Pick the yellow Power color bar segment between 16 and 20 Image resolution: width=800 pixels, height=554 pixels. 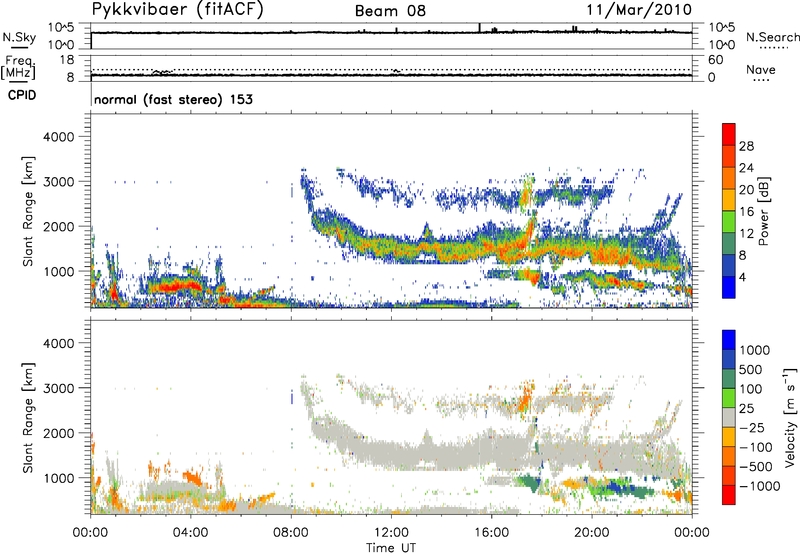click(x=729, y=200)
